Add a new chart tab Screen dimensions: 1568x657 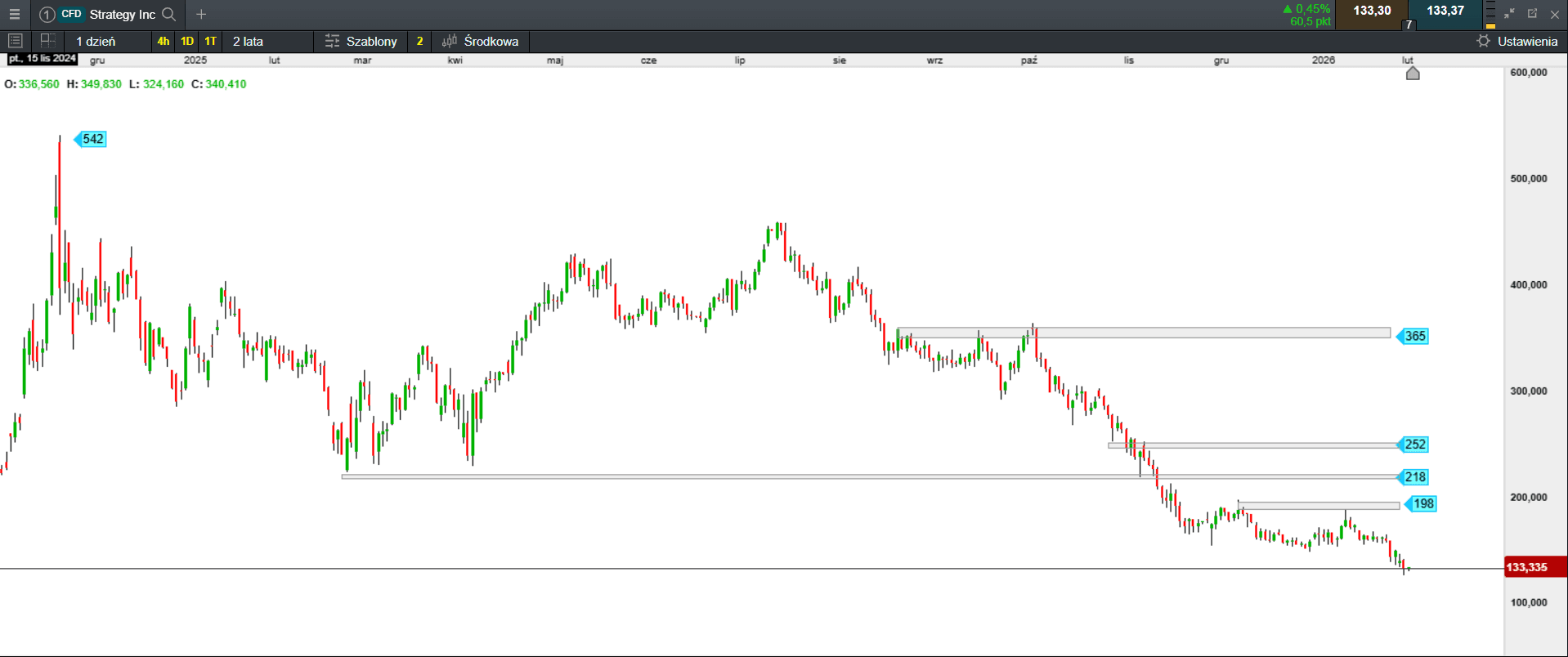(x=201, y=15)
